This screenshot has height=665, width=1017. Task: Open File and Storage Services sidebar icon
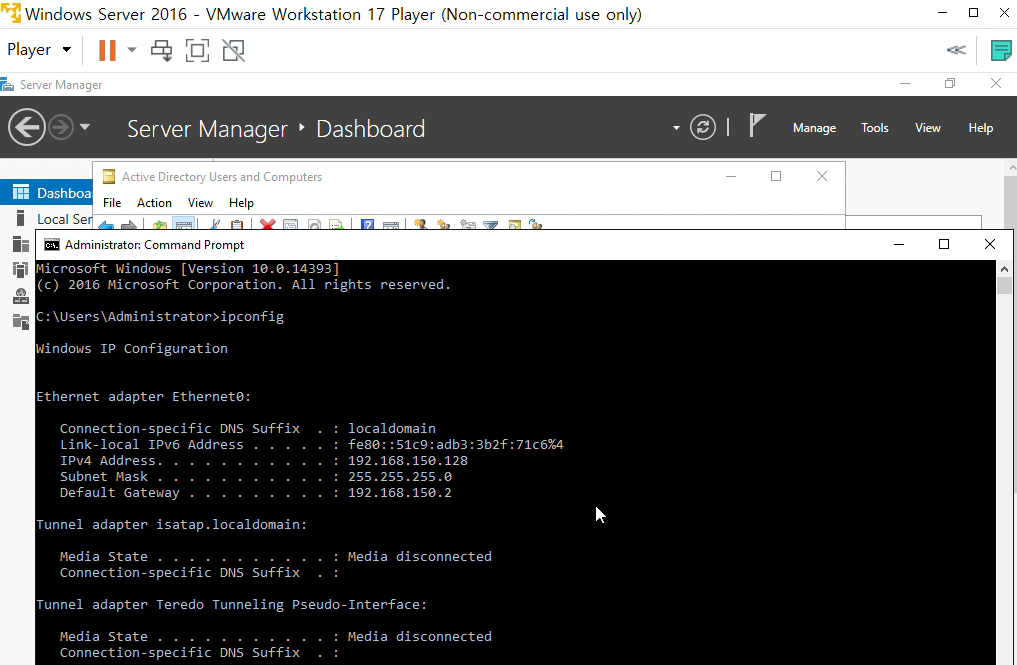coord(21,321)
